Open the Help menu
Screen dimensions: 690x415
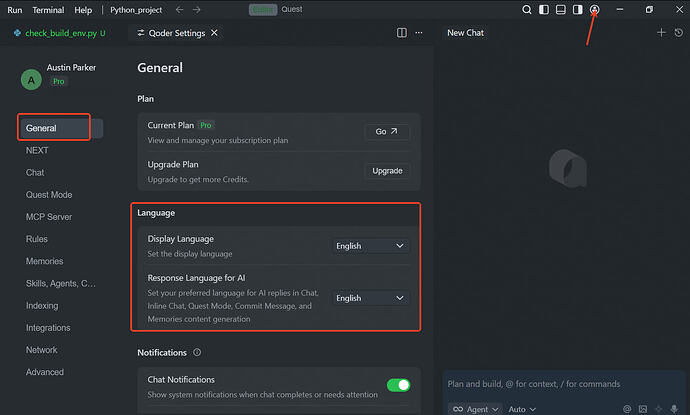(83, 10)
